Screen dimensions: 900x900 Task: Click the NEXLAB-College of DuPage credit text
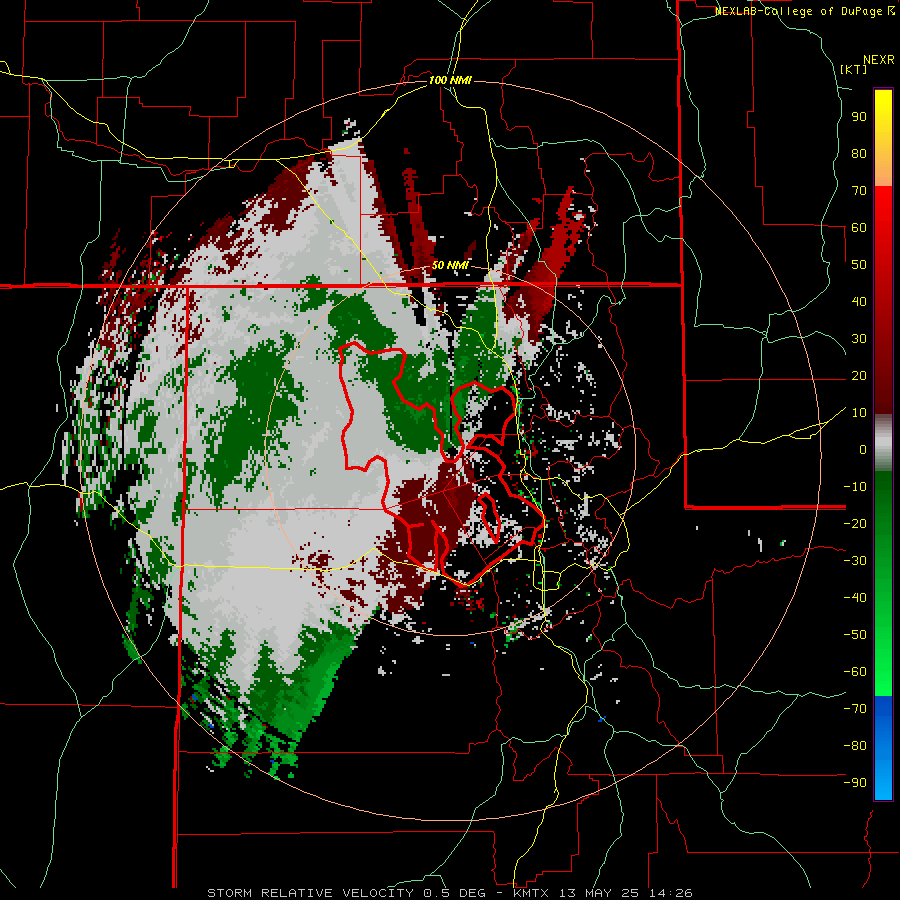point(804,11)
